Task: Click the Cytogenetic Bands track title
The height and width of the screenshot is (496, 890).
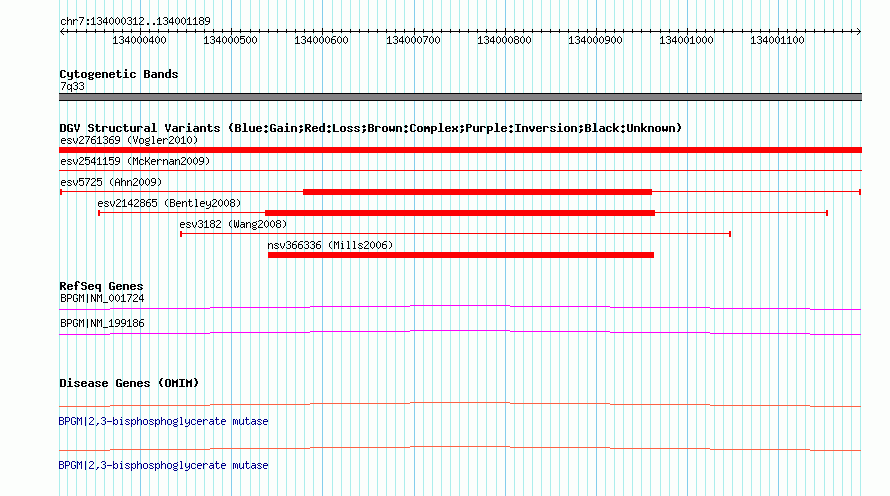Action: 119,74
